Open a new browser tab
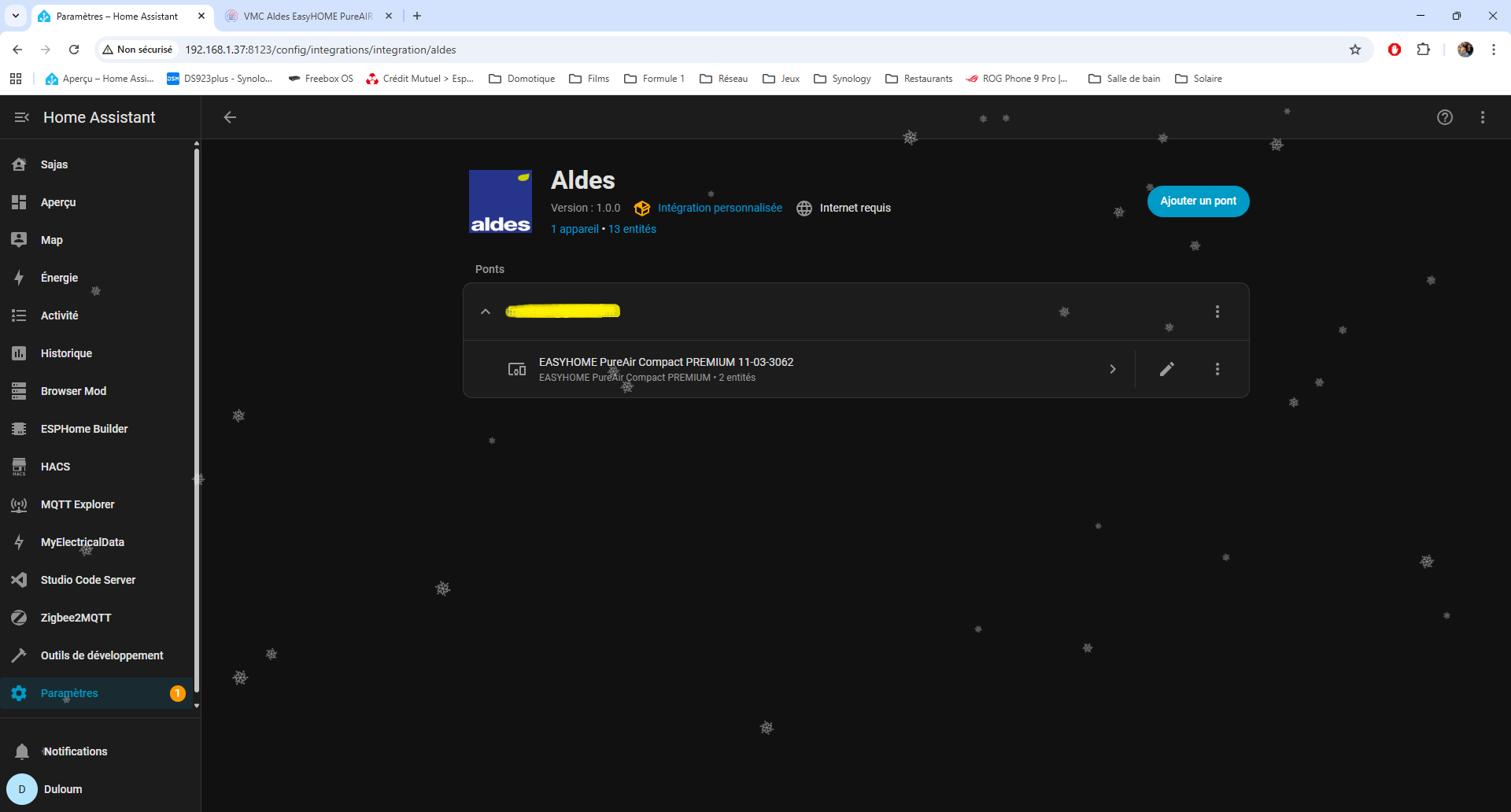 pyautogui.click(x=417, y=16)
